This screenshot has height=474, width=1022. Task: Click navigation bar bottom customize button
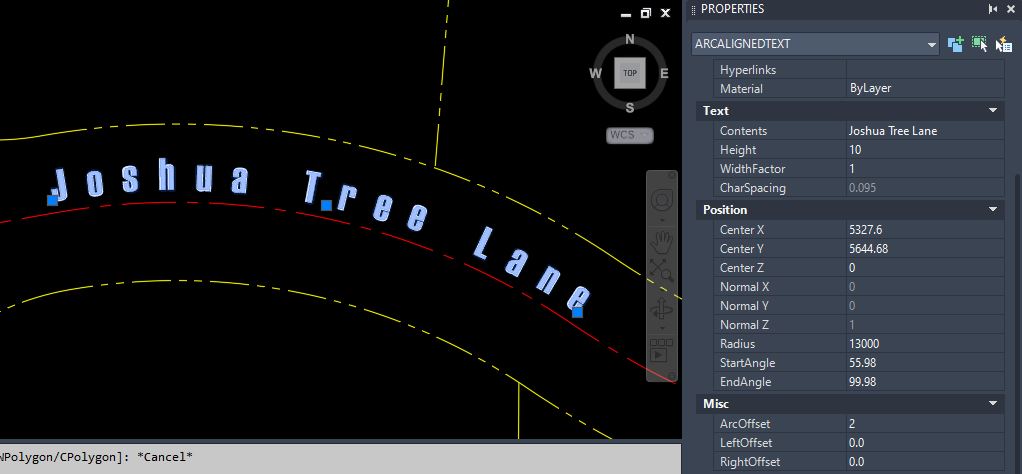pyautogui.click(x=672, y=376)
